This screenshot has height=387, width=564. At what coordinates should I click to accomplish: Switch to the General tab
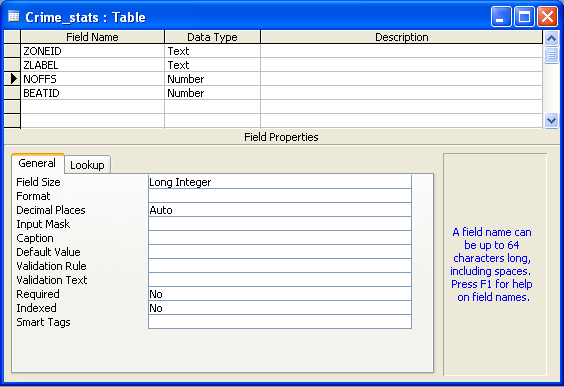pyautogui.click(x=37, y=163)
